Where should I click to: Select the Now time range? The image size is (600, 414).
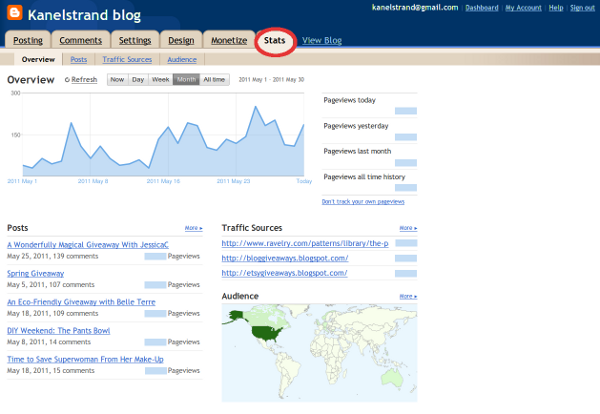(117, 80)
